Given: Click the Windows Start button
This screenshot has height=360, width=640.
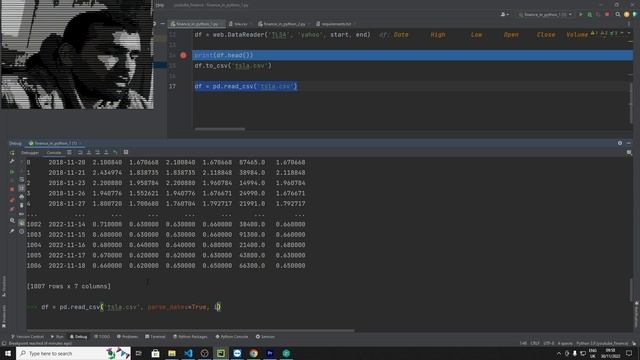Looking at the screenshot, I should tap(8, 353).
